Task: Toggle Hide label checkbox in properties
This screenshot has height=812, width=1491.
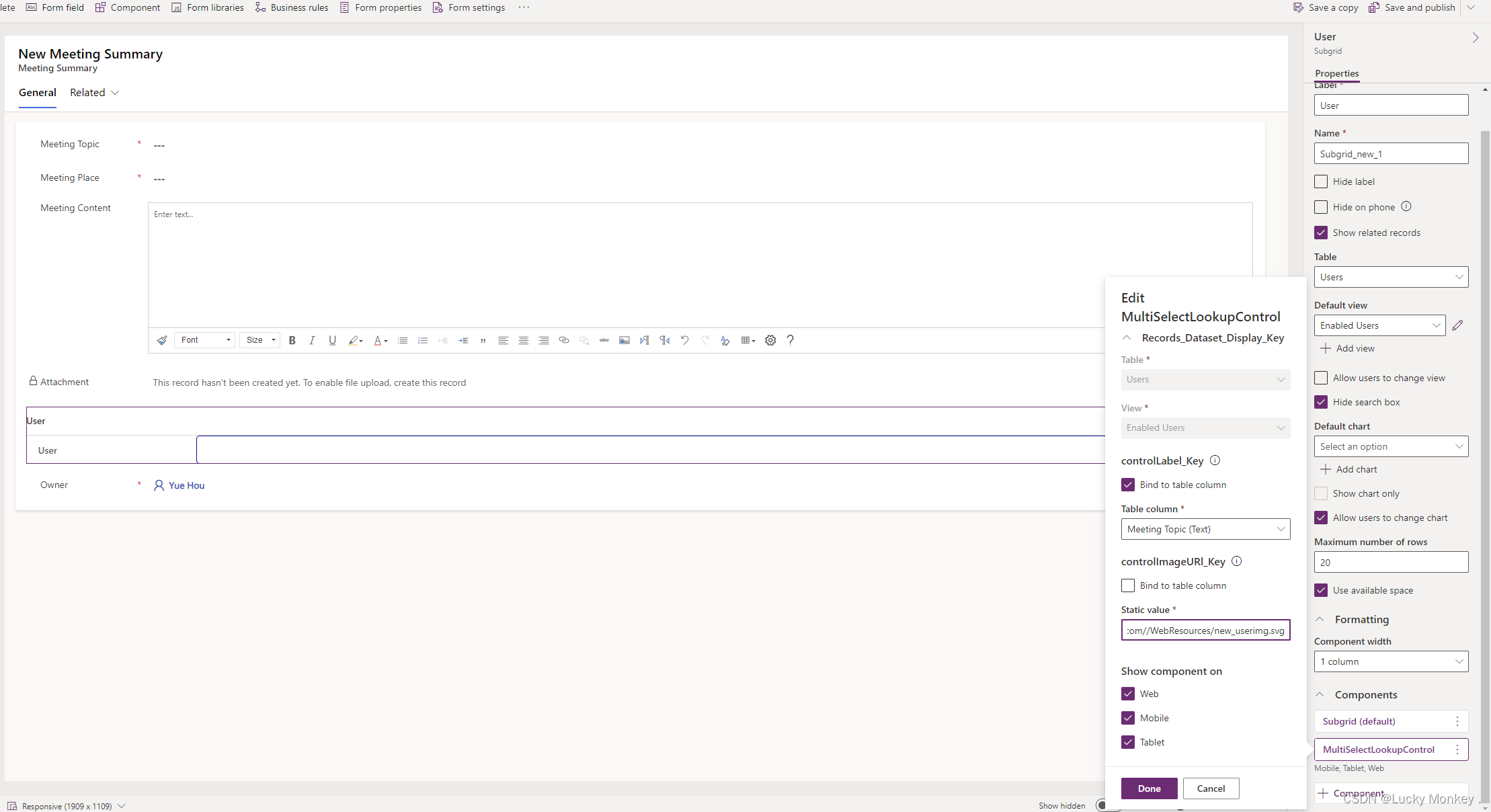Action: 1321,181
